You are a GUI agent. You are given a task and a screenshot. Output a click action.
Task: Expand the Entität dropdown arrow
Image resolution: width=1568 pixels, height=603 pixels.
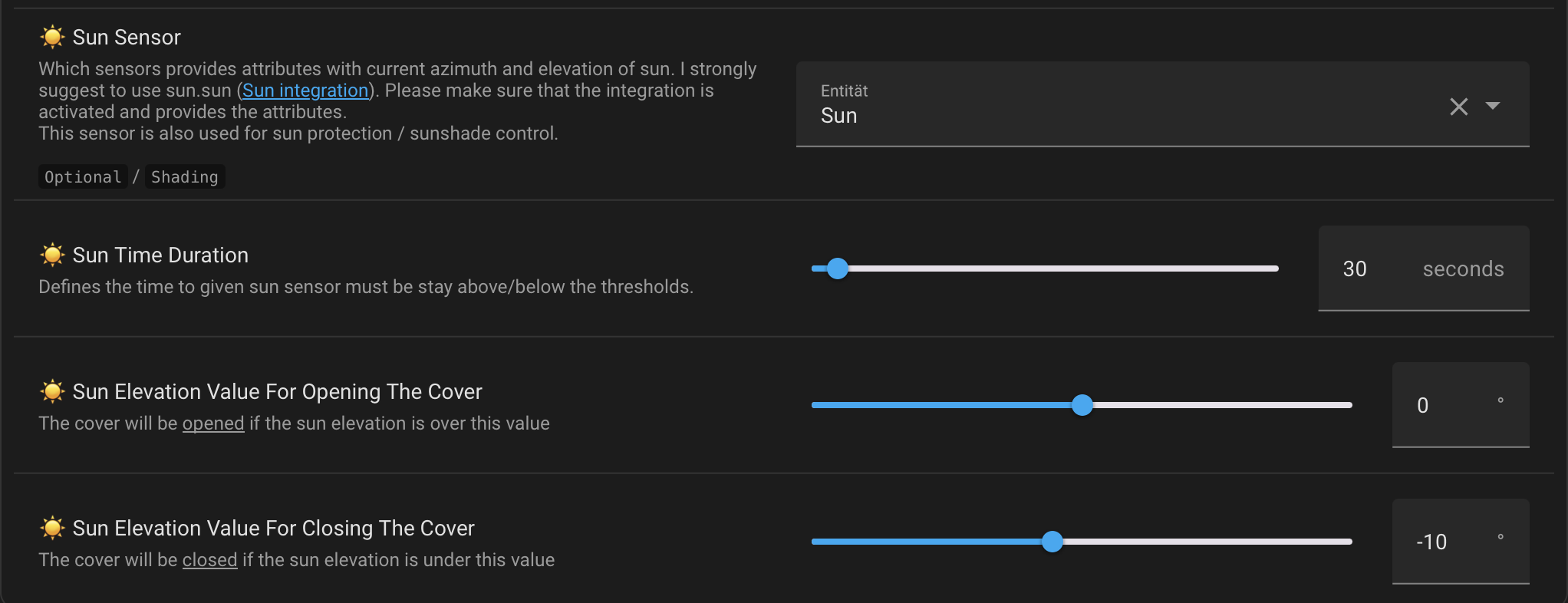[1493, 106]
